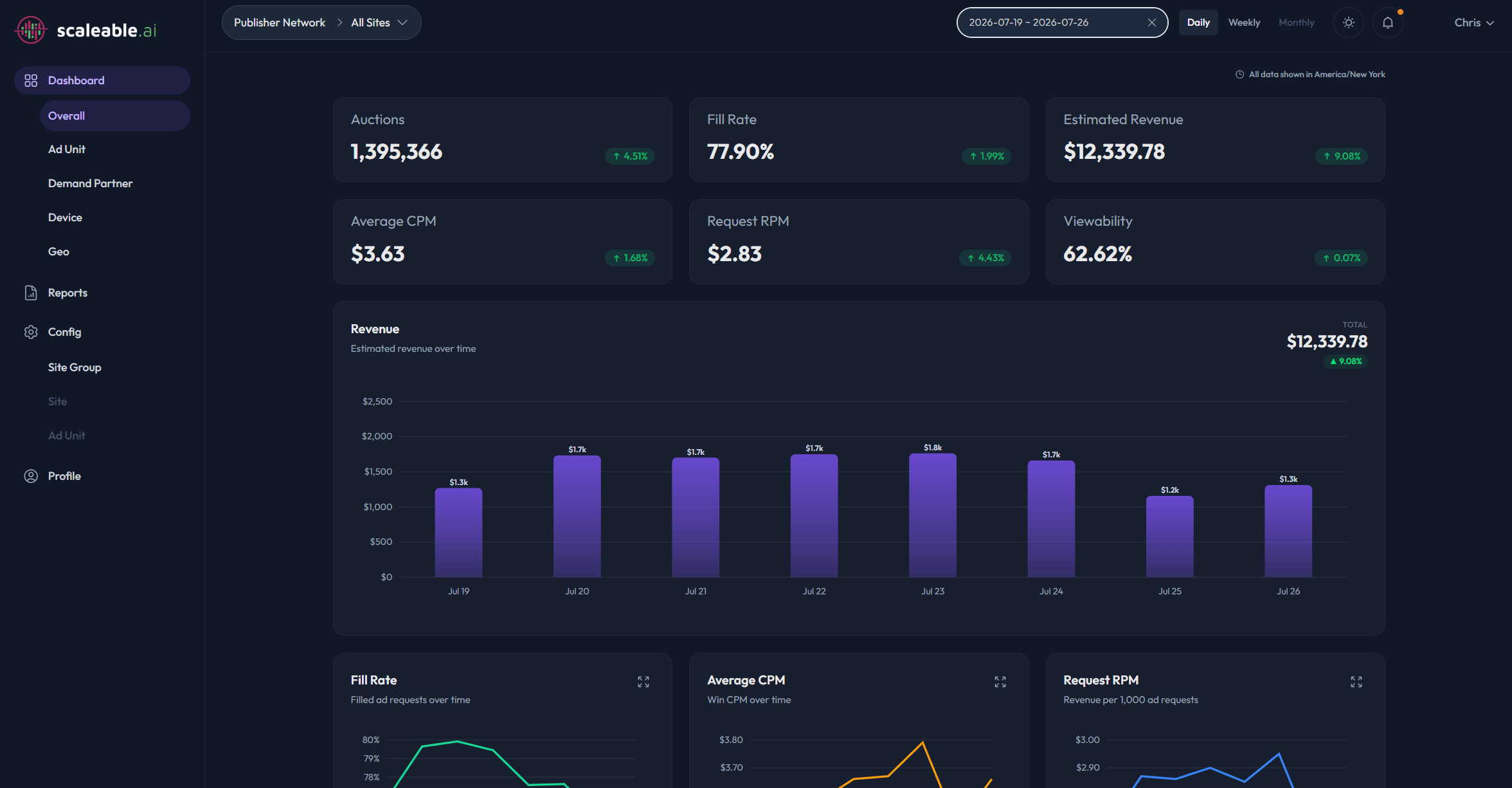Screen dimensions: 1512x788
Task: Open Ad Unit under Config
Action: [66, 435]
